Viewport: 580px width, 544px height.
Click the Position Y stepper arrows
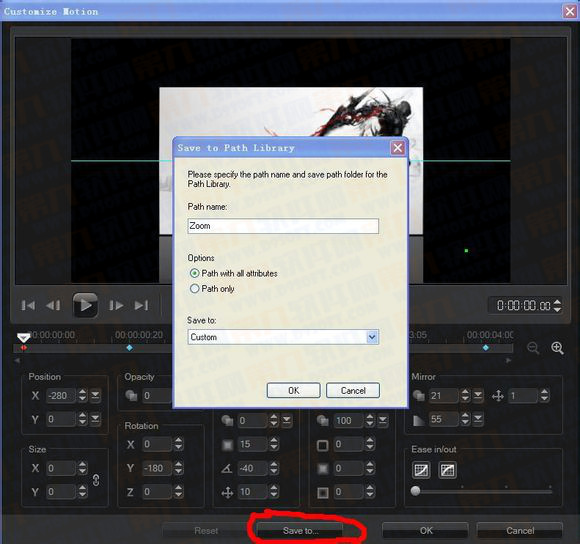click(x=82, y=419)
